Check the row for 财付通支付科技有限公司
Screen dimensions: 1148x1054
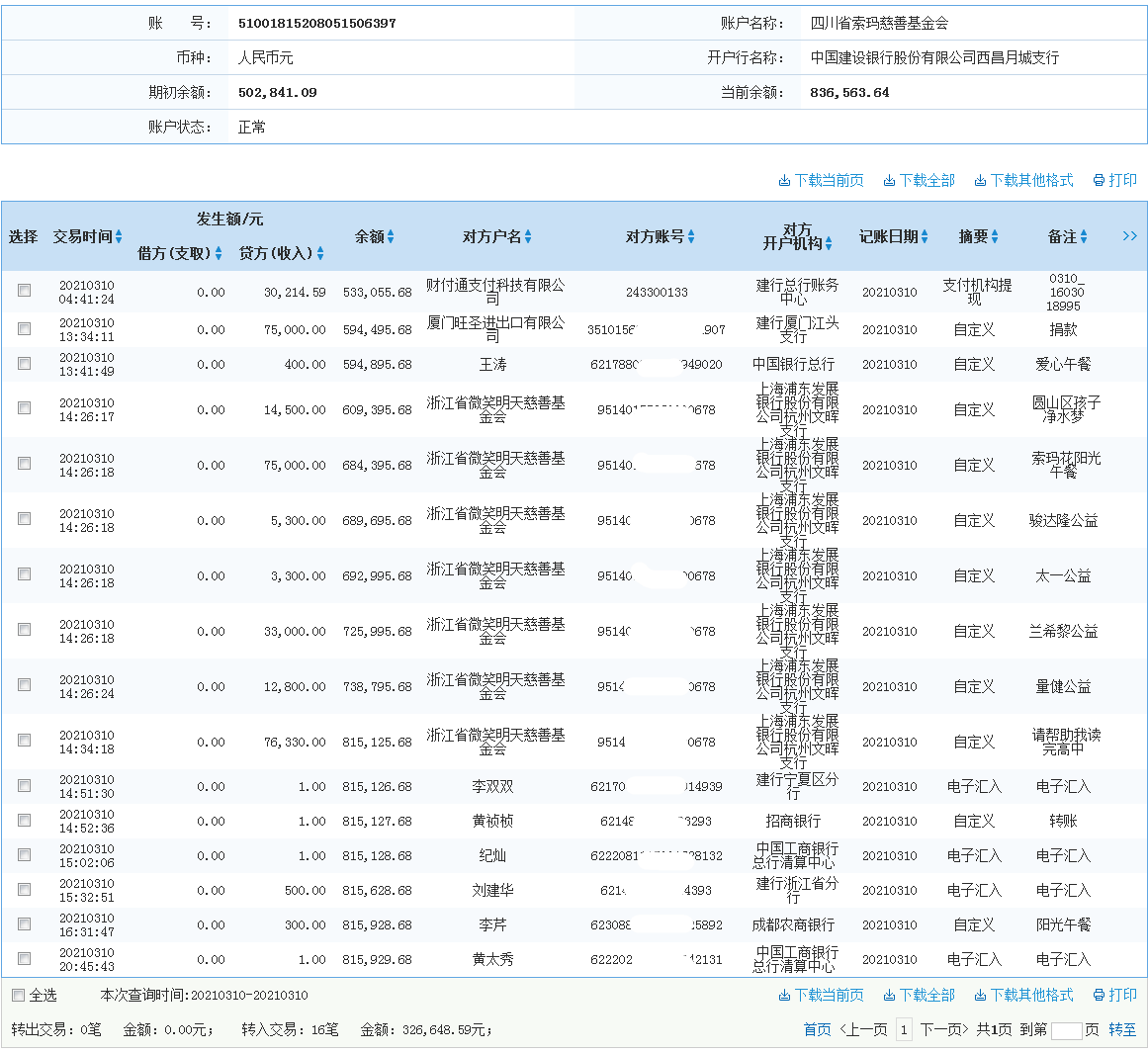pos(24,294)
